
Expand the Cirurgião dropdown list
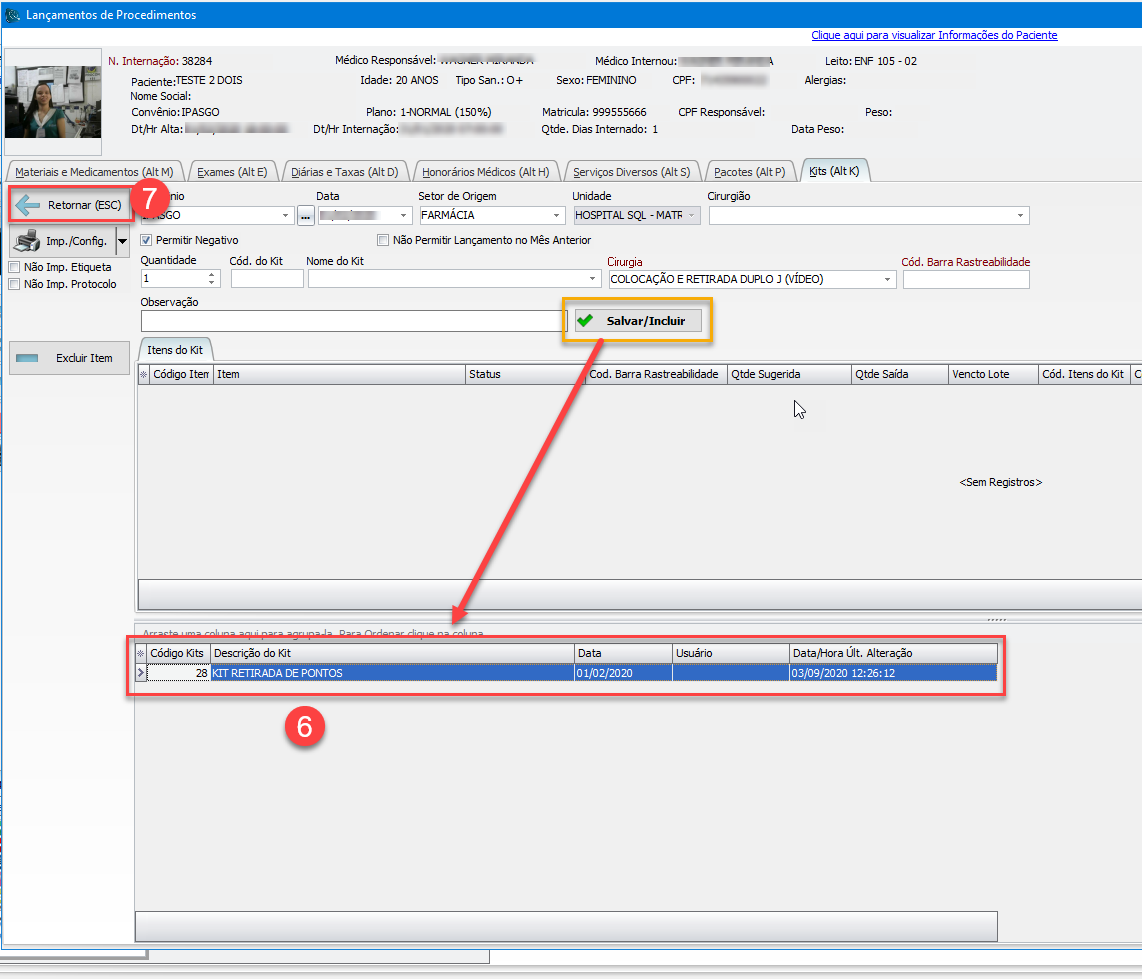[x=1020, y=215]
